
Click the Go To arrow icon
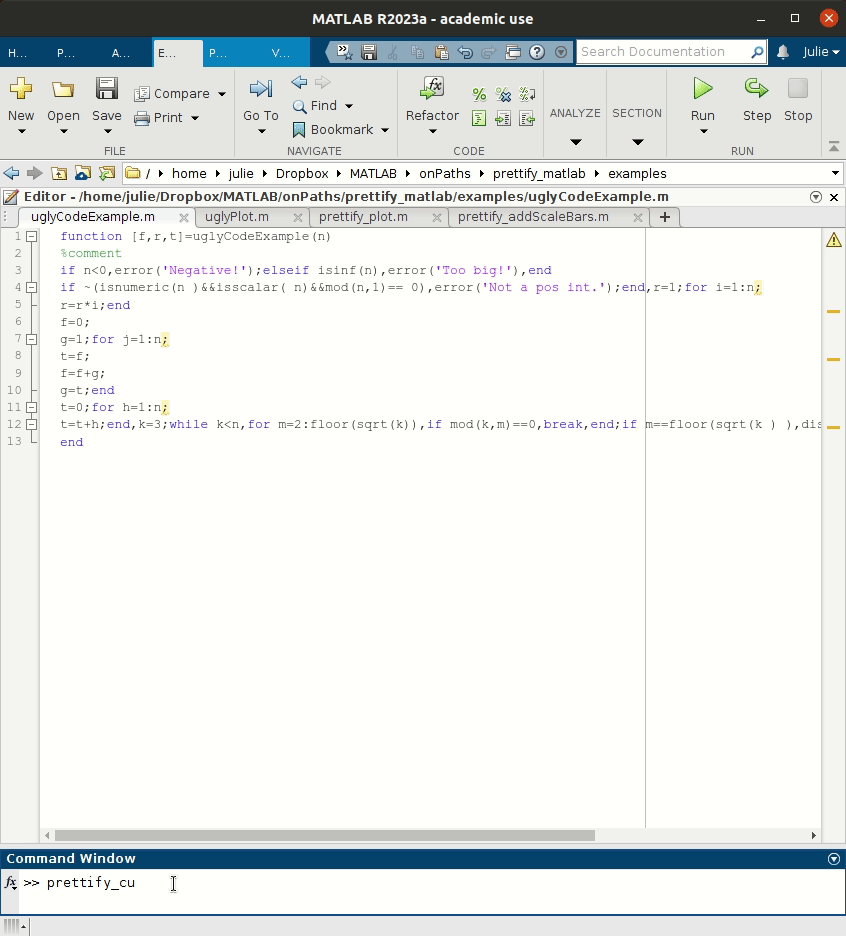261,88
